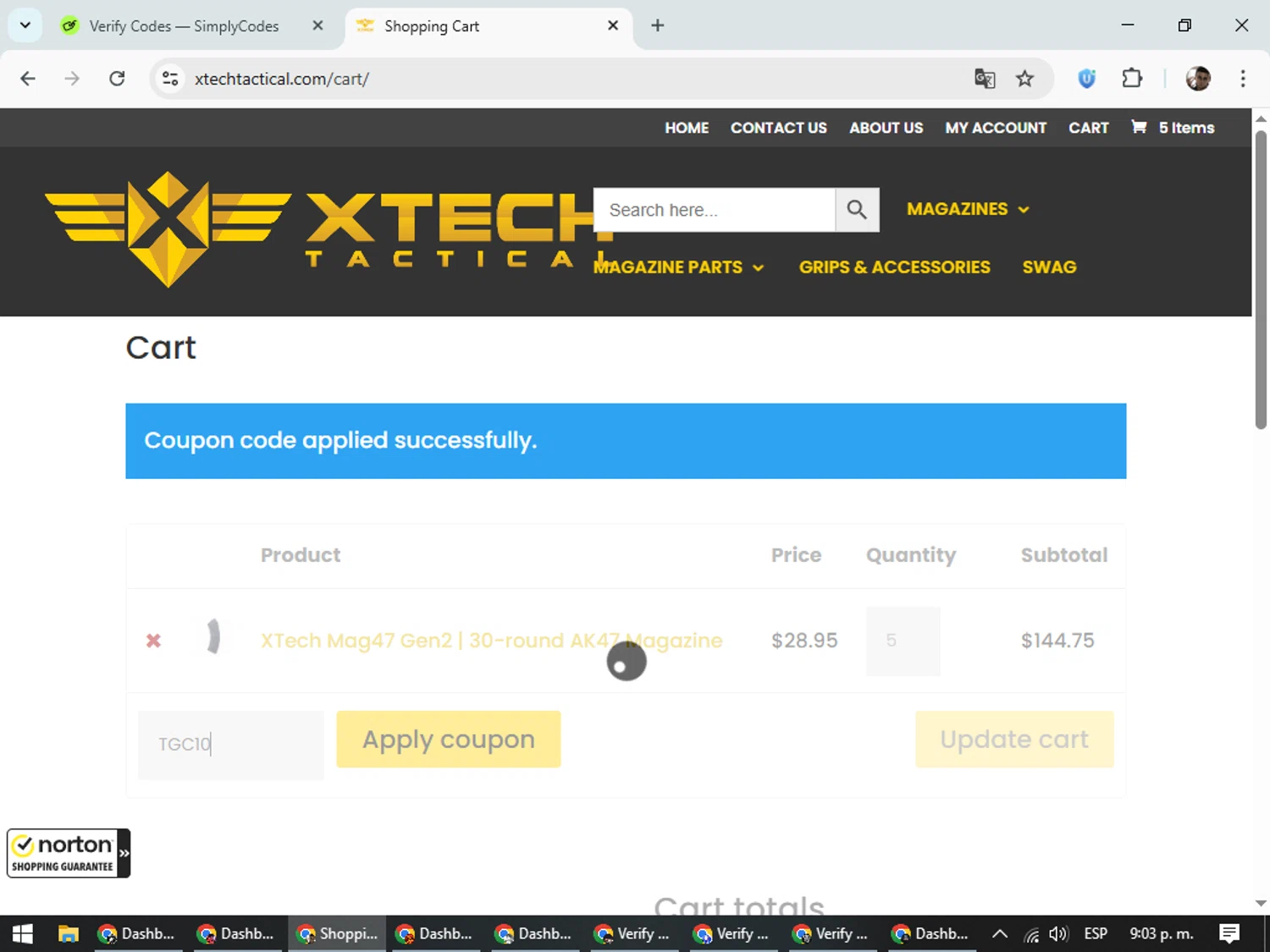Click the $144.75 subtotal value
The image size is (1270, 952).
click(x=1057, y=641)
